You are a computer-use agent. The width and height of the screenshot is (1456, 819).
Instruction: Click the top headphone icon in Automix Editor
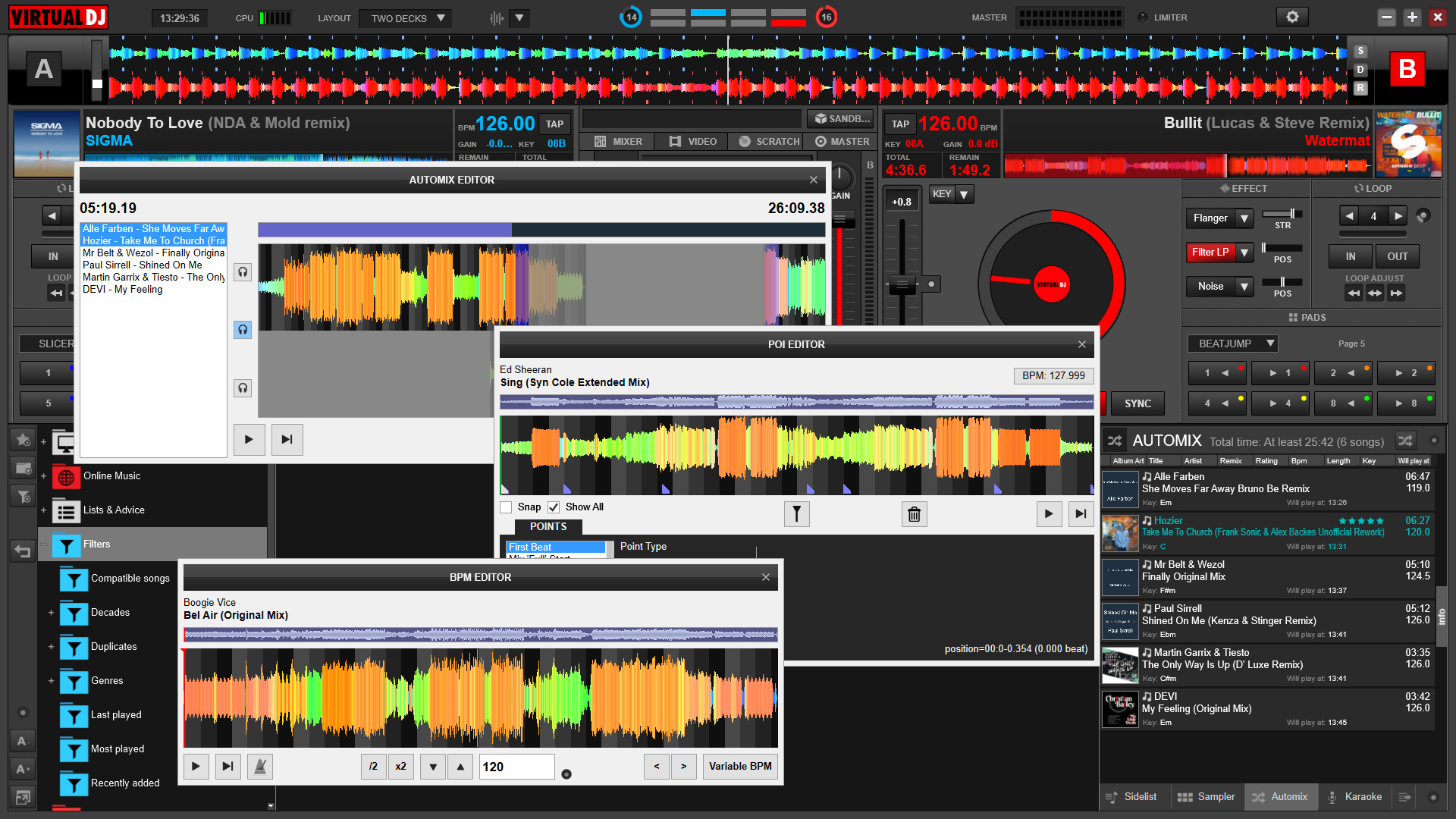click(x=243, y=272)
